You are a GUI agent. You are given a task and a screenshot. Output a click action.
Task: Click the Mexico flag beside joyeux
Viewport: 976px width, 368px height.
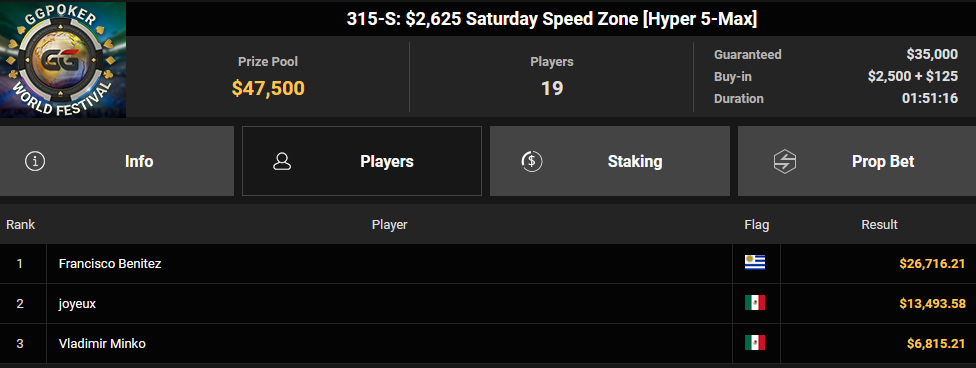[755, 303]
